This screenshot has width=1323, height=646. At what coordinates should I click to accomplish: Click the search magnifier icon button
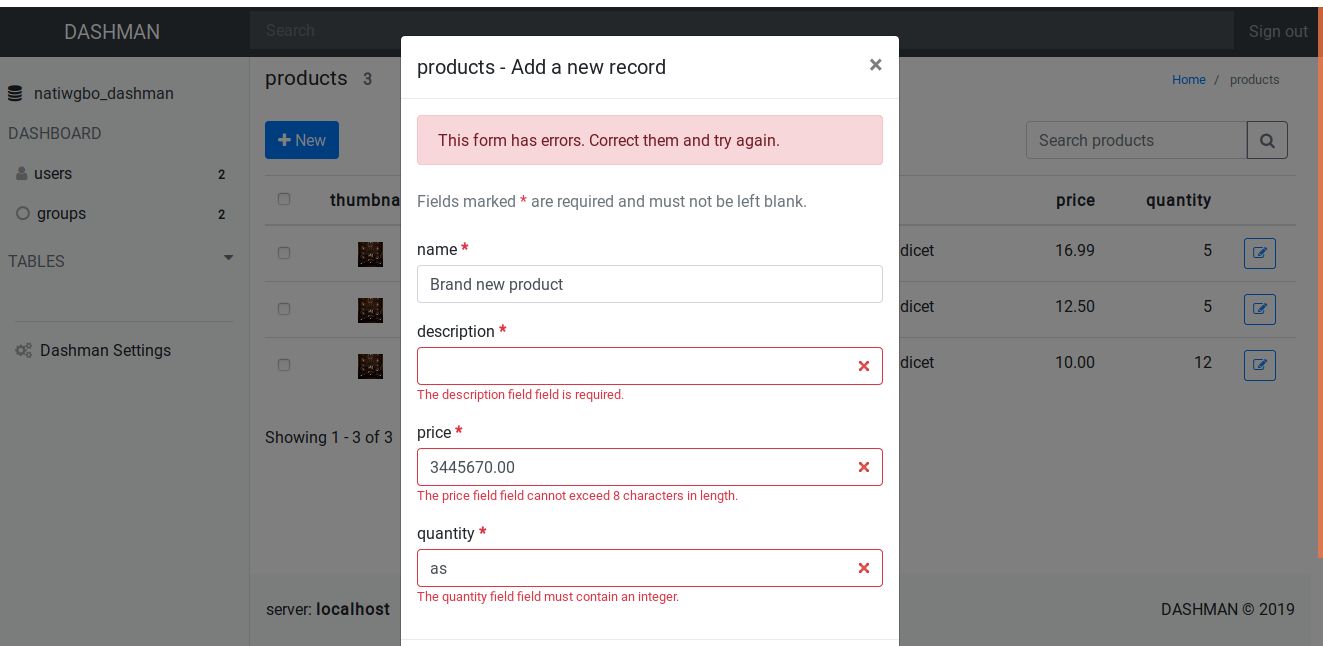(x=1267, y=141)
